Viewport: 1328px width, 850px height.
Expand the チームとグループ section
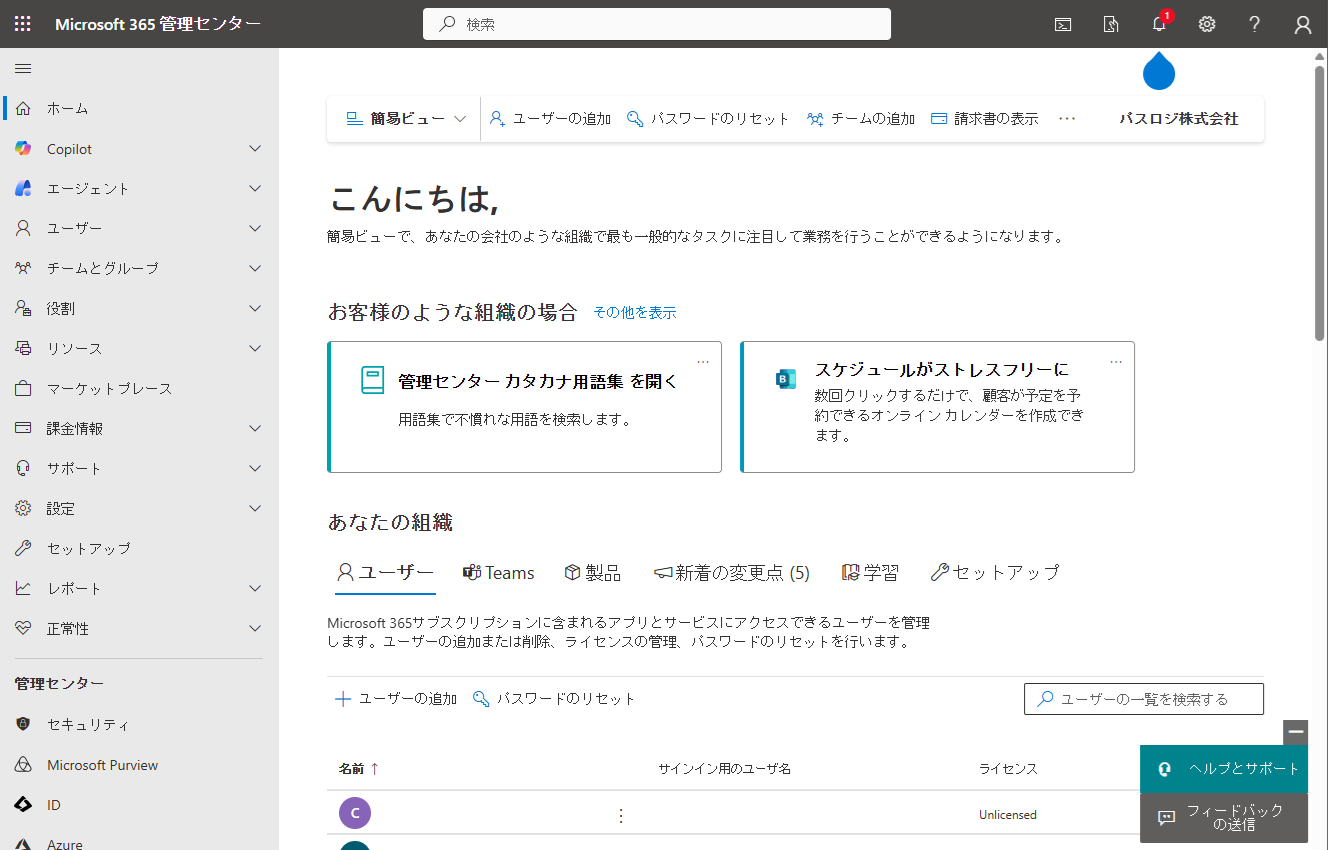pos(255,268)
